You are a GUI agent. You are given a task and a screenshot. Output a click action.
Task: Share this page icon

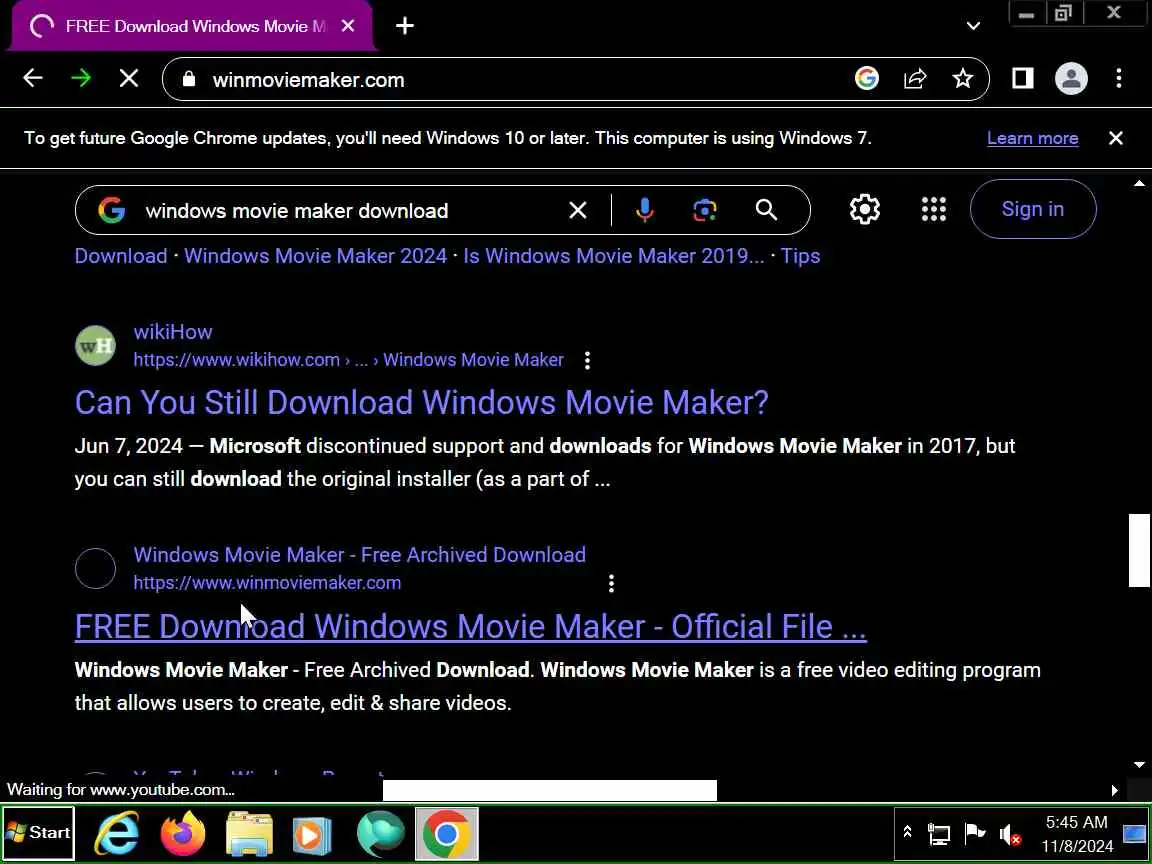tap(915, 79)
